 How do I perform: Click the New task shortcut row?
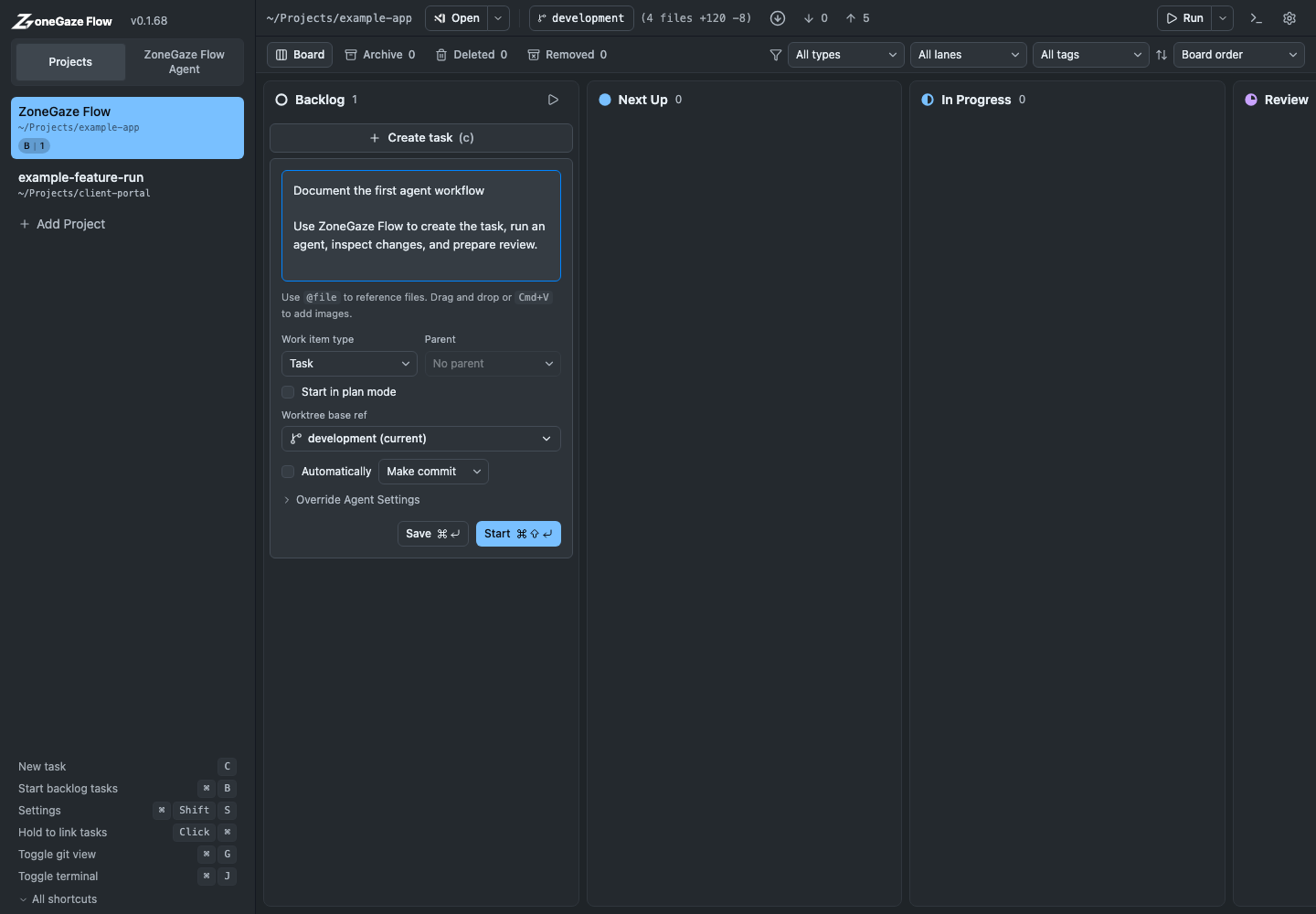(127, 767)
